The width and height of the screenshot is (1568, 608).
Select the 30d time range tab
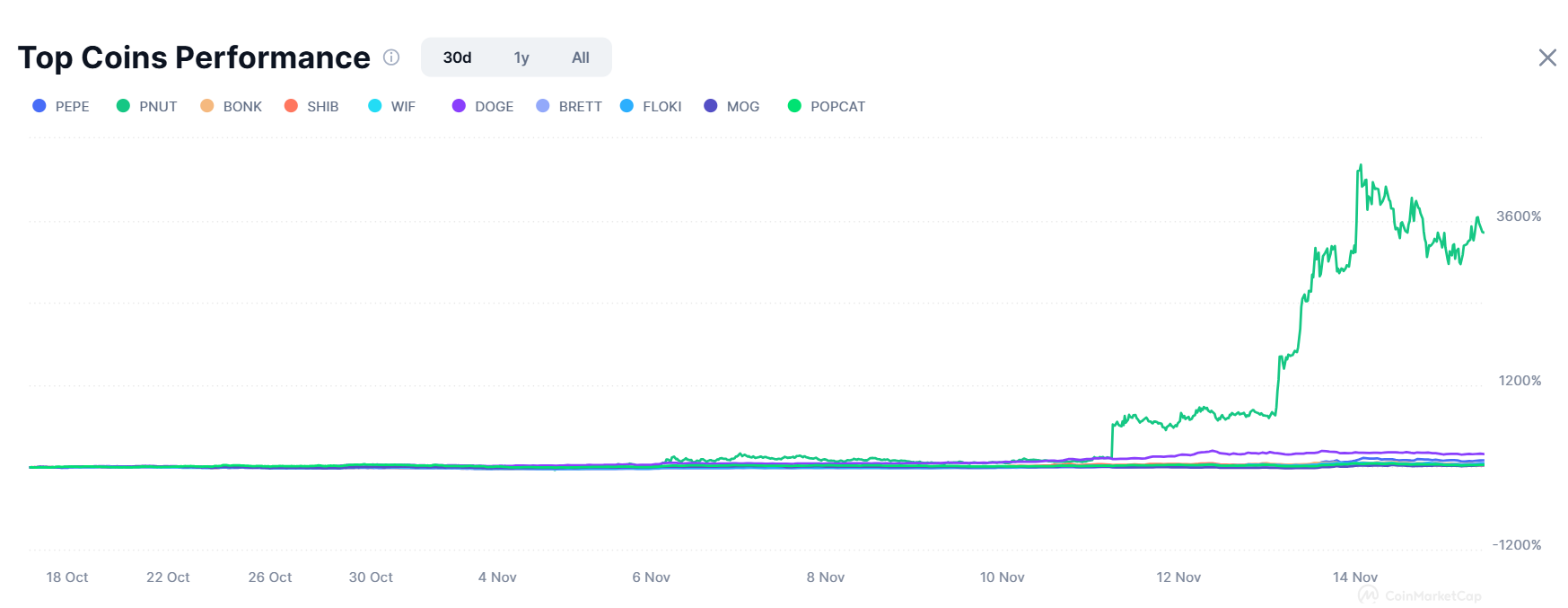(x=457, y=57)
